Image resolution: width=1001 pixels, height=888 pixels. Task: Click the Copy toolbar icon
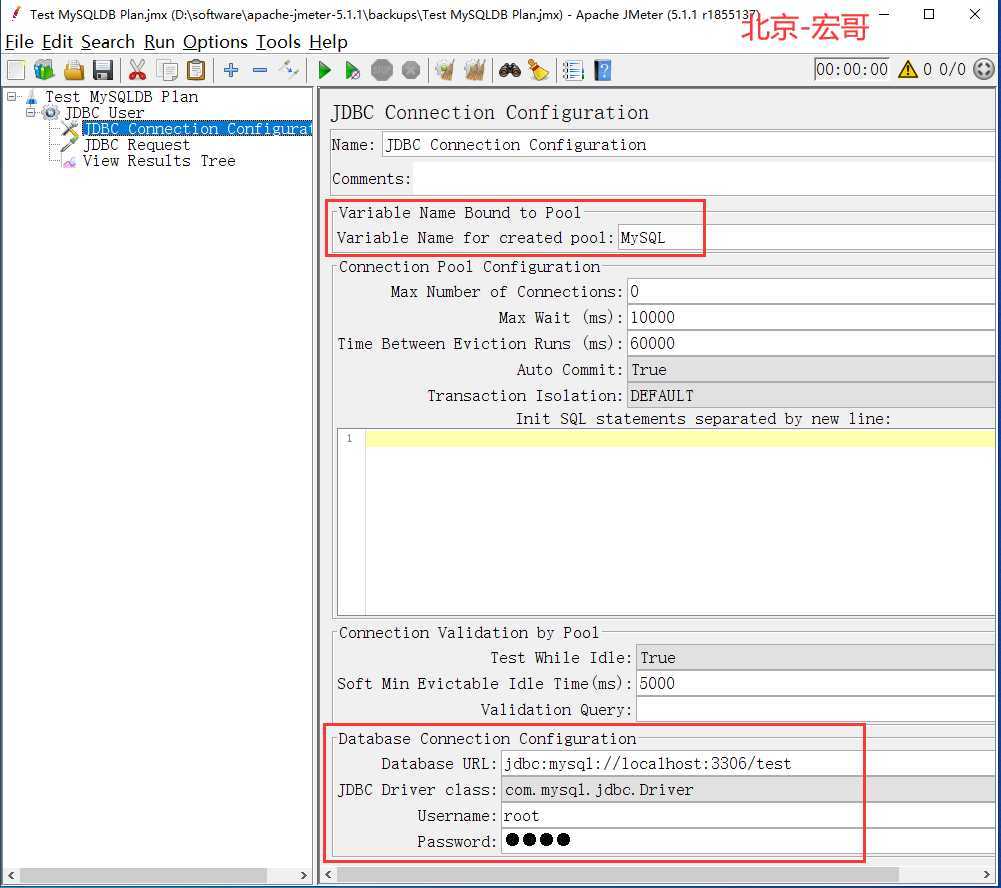(167, 70)
